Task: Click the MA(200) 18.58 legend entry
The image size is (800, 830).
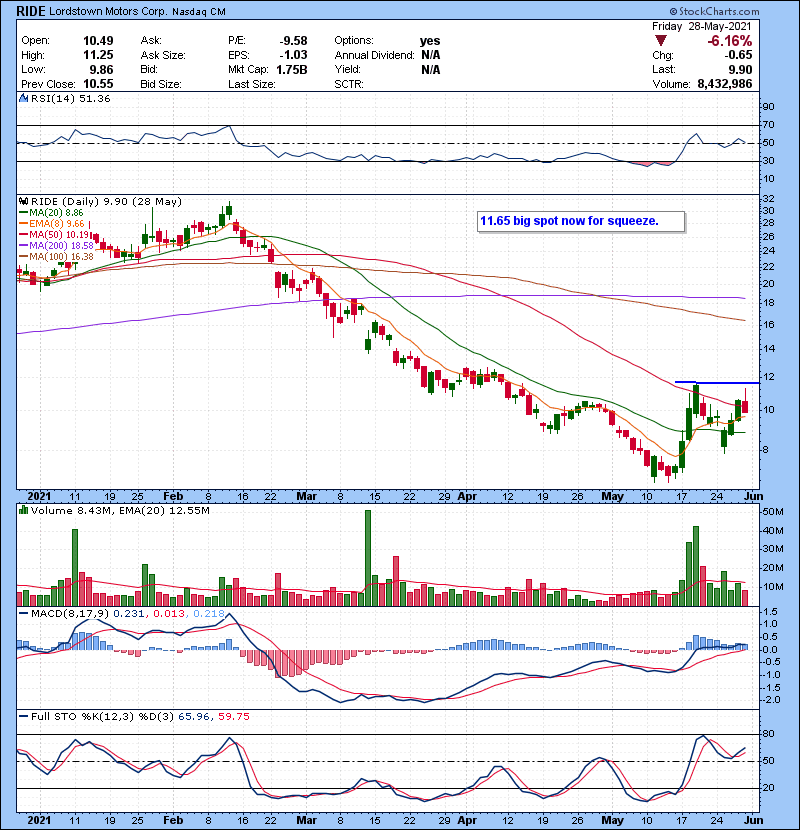Action: 57,246
